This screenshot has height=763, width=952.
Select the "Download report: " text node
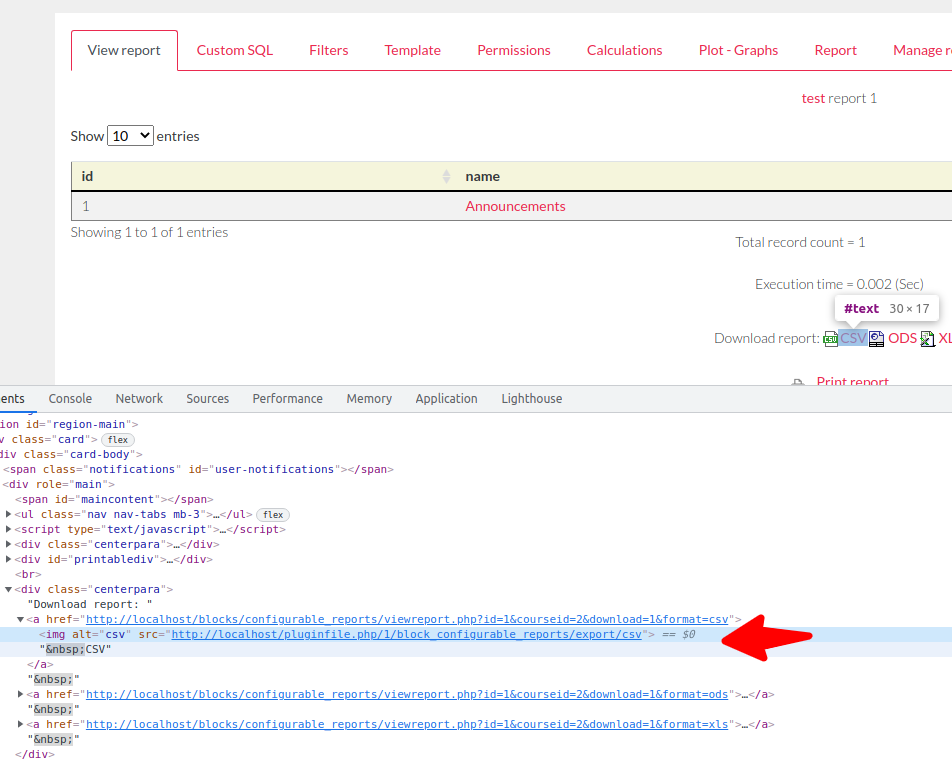pos(90,605)
